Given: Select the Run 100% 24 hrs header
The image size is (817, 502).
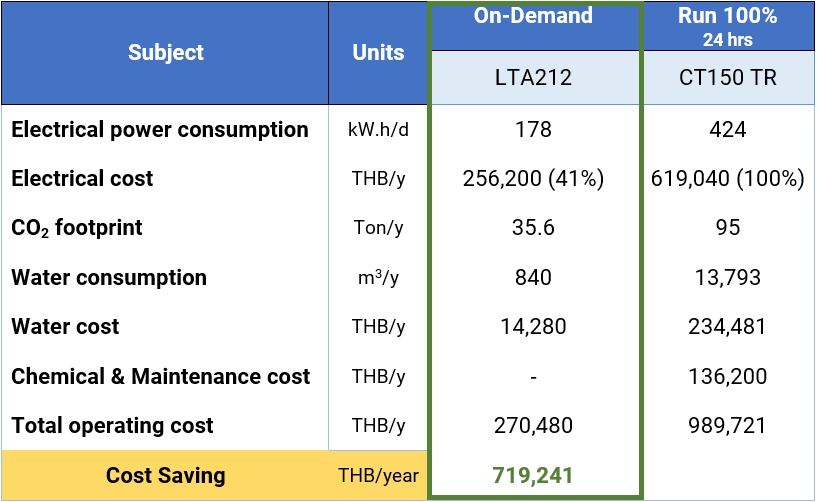Looking at the screenshot, I should tap(728, 25).
